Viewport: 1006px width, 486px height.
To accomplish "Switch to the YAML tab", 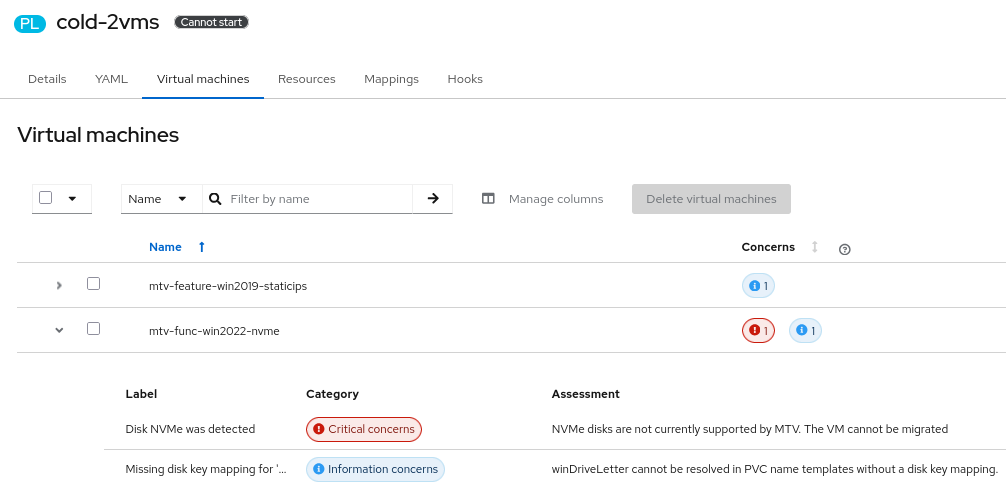I will coord(111,79).
